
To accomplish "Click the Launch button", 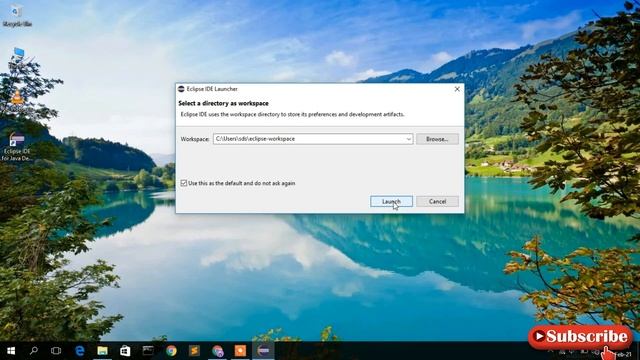I will tap(391, 201).
